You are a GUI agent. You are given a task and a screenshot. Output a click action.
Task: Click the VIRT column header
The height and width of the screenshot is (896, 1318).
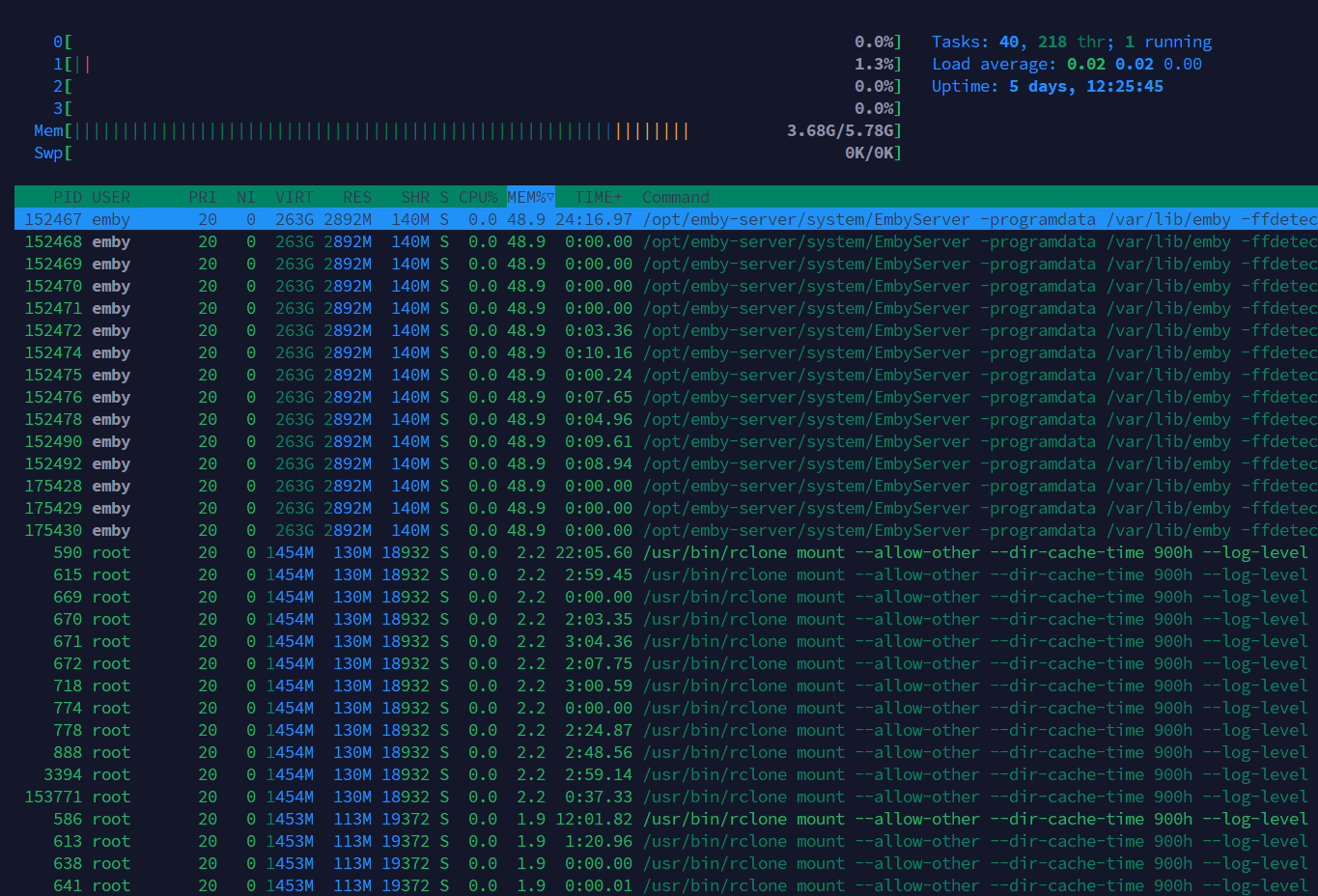click(294, 197)
